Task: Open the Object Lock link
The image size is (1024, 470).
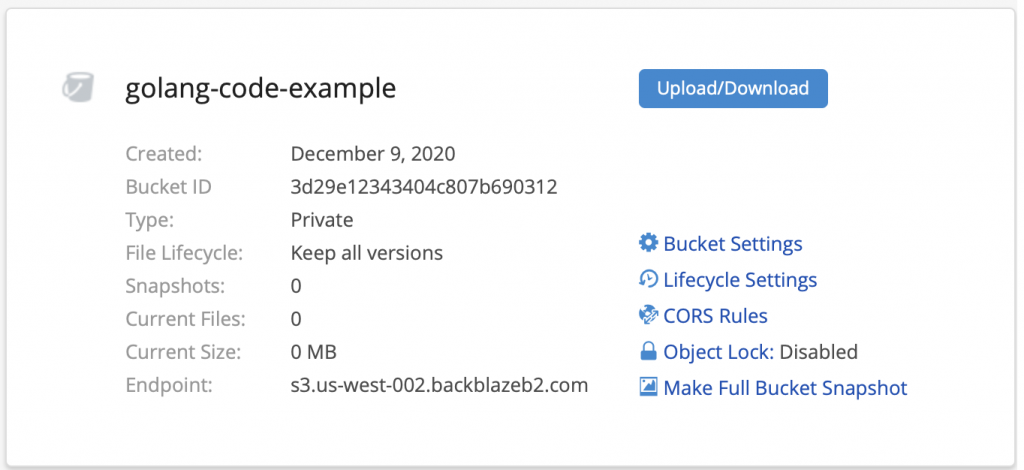Action: click(x=718, y=352)
